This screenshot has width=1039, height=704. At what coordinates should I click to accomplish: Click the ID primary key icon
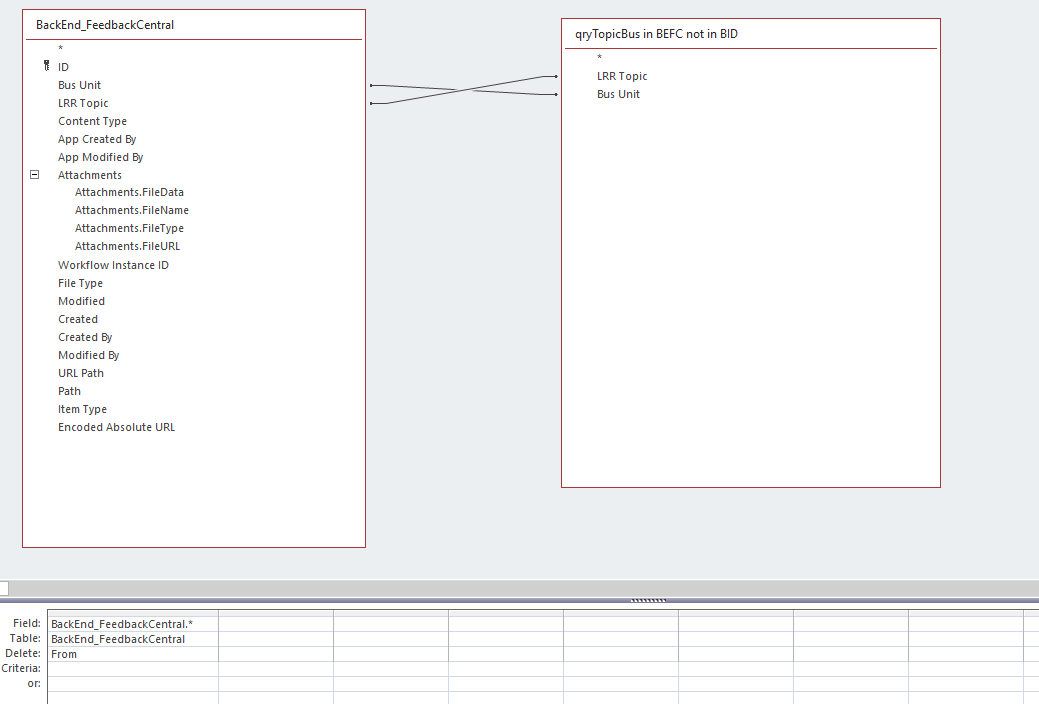tap(46, 66)
